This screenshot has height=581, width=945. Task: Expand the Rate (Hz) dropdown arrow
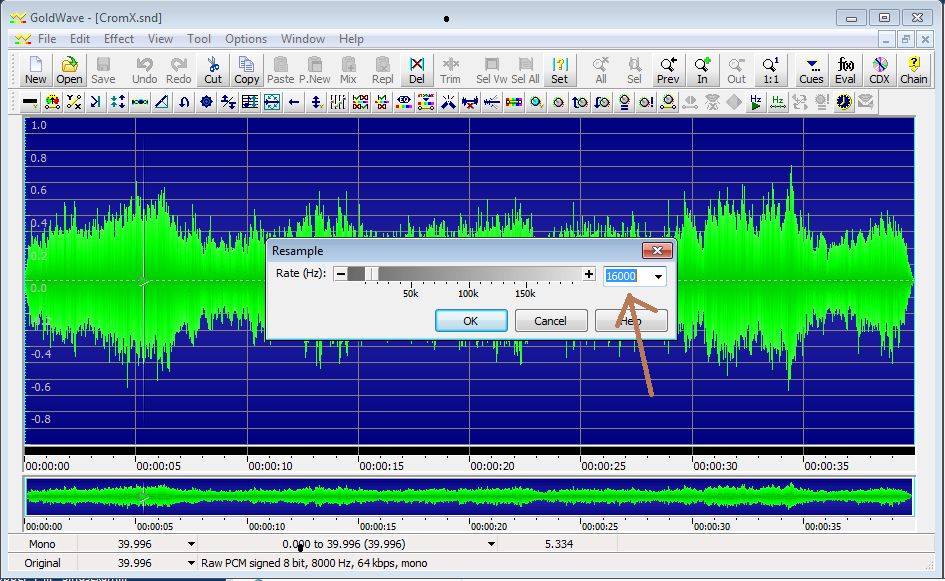[658, 276]
